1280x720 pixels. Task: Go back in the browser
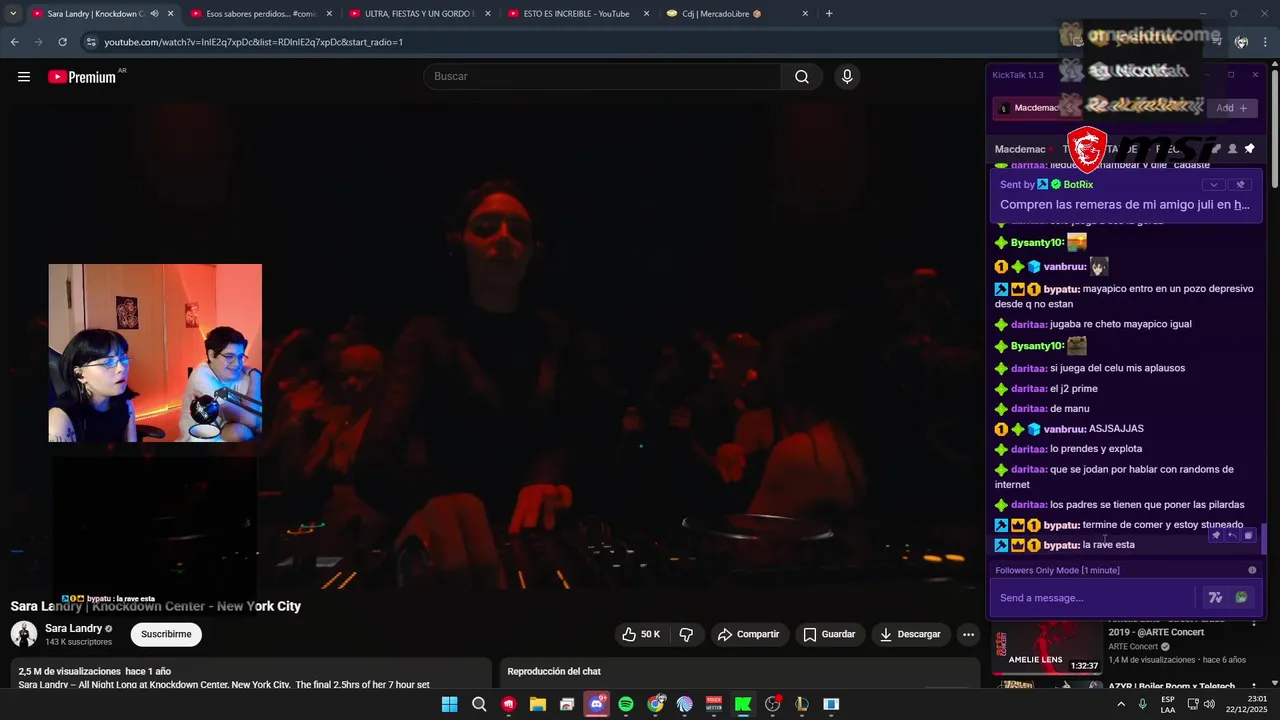[14, 42]
